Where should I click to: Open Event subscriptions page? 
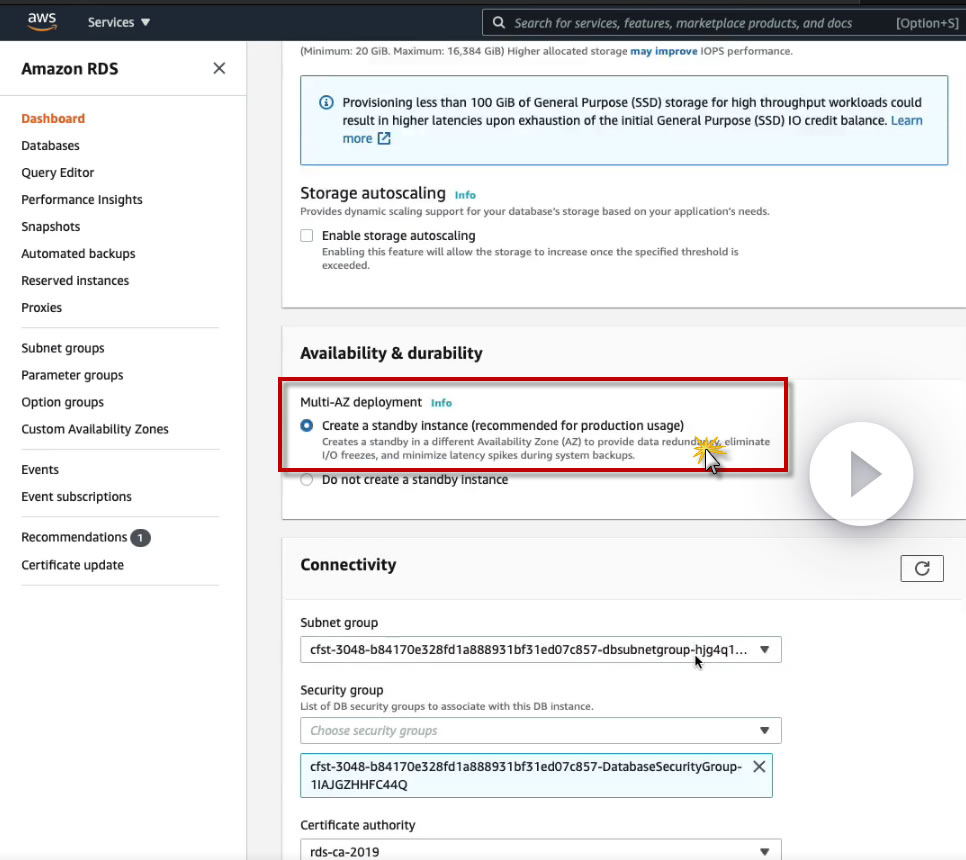pos(76,497)
